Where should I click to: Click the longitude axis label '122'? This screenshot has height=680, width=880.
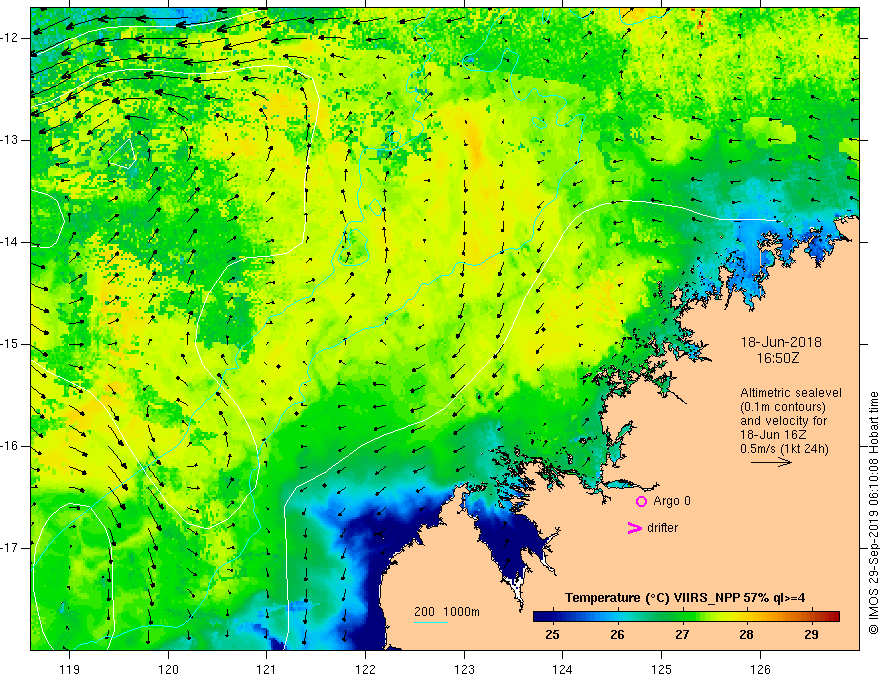click(x=365, y=669)
